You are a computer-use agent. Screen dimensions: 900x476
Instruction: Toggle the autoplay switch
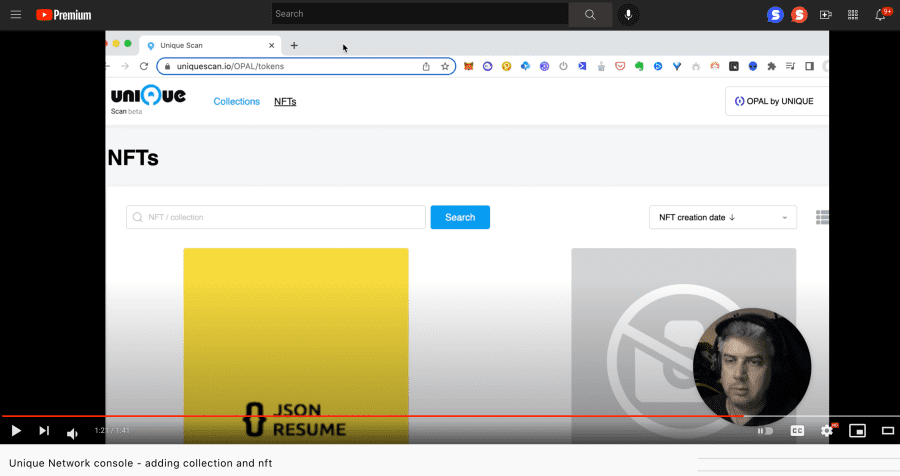(x=765, y=431)
